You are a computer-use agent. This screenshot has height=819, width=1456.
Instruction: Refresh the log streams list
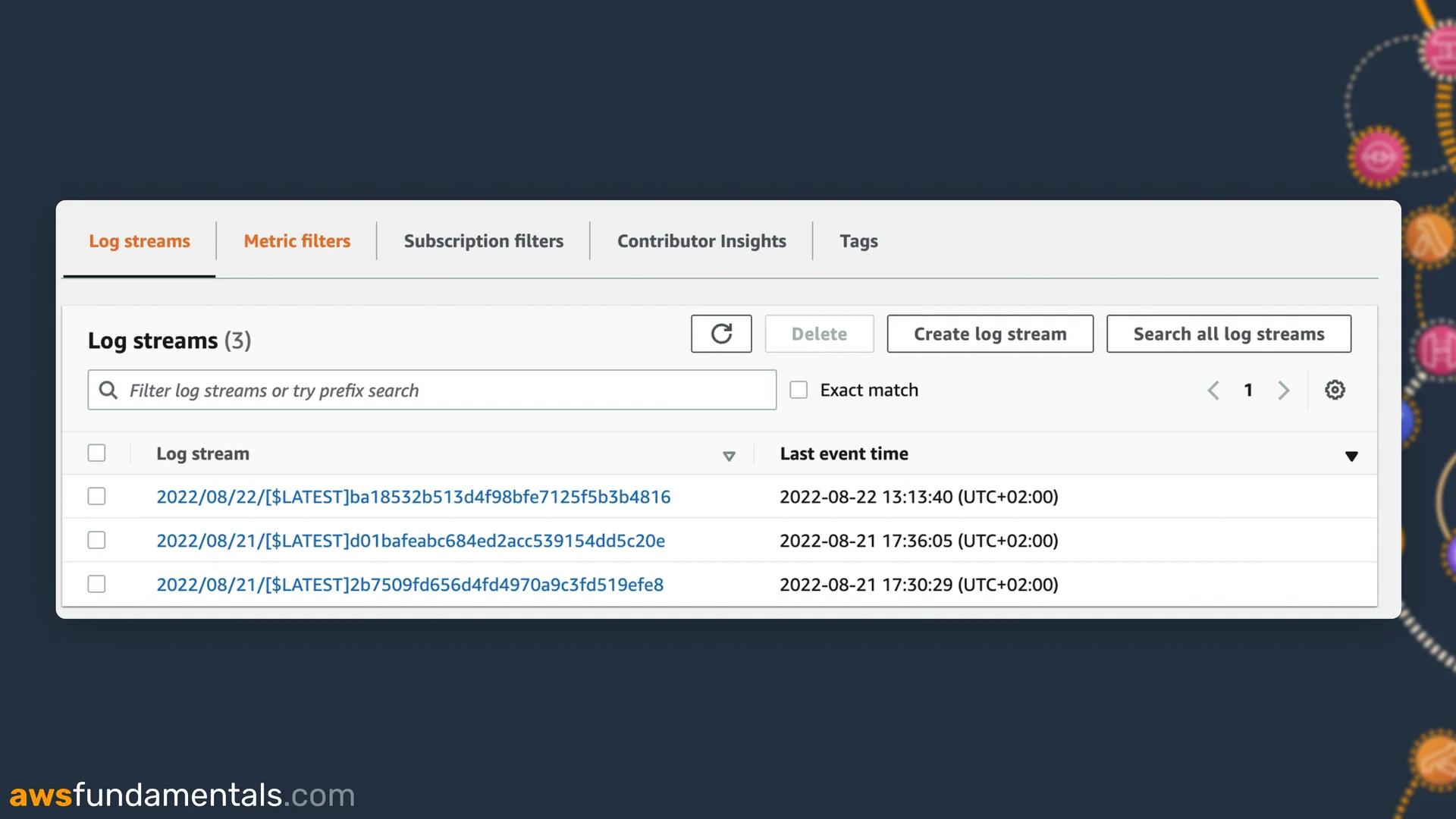[x=720, y=334]
